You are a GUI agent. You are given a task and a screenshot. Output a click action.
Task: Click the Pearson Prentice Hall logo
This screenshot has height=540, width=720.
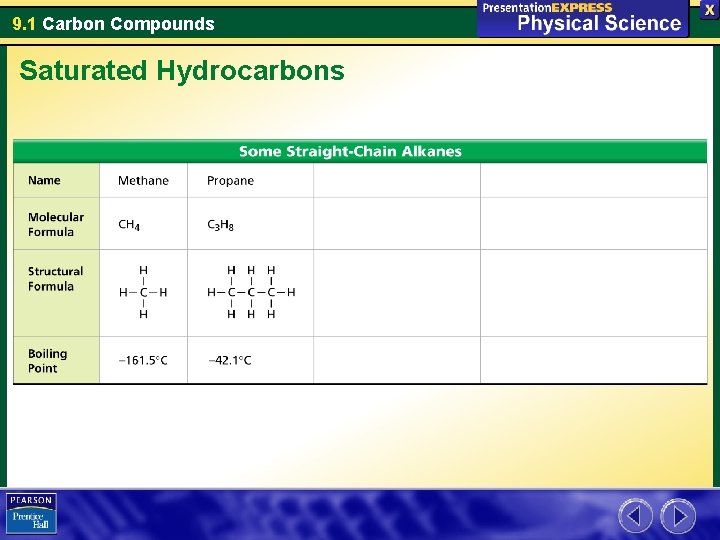pyautogui.click(x=31, y=513)
